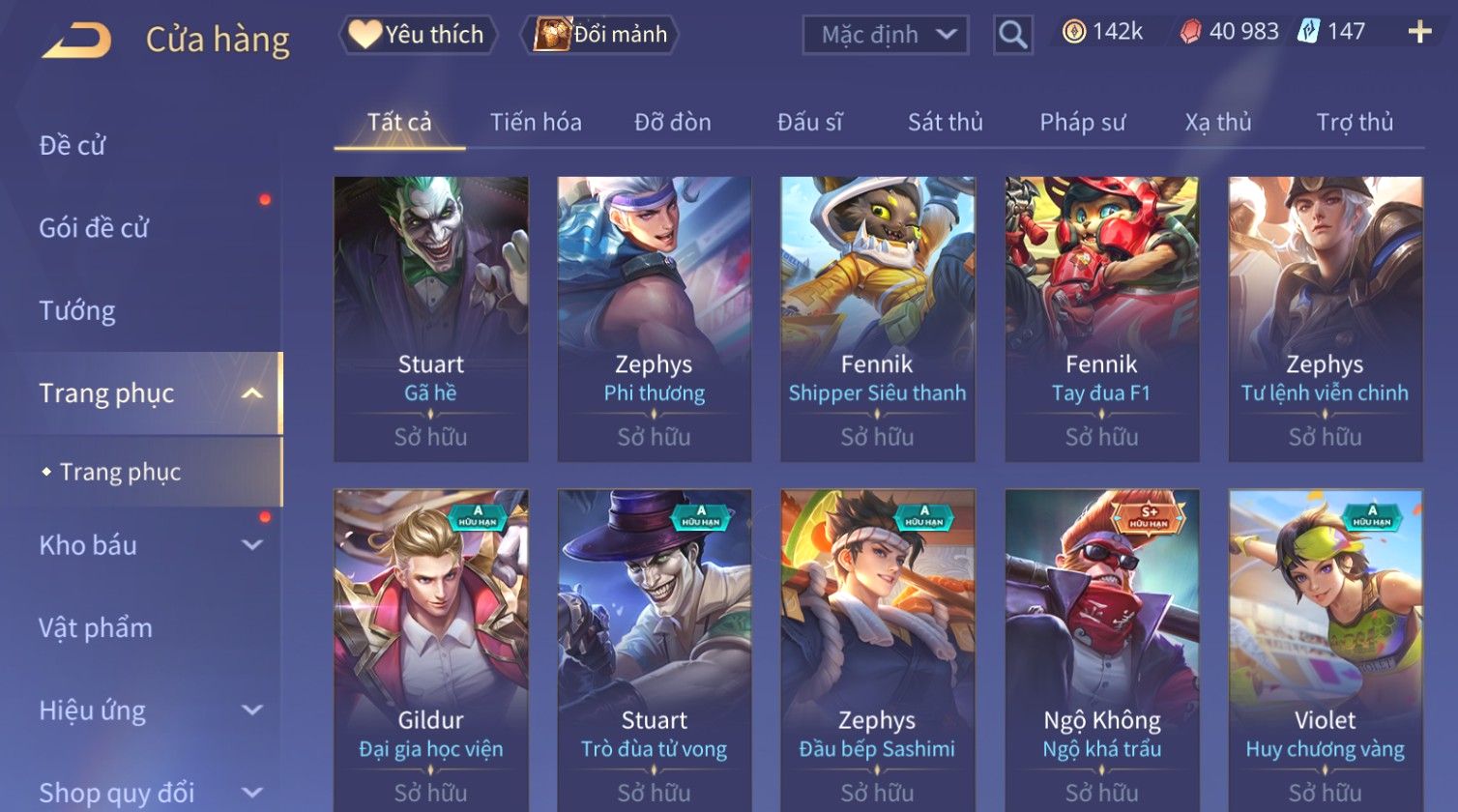Open the Mặc định sort dropdown
This screenshot has height=812, width=1458.
885,35
